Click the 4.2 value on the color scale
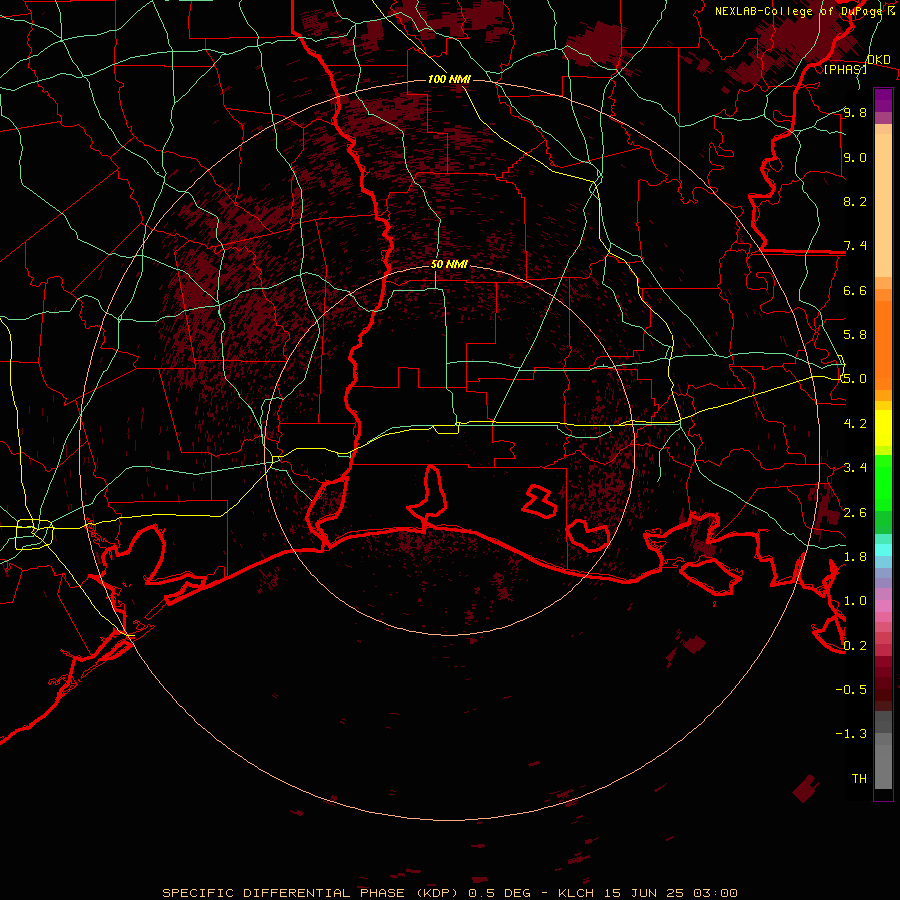The image size is (900, 900). [x=855, y=424]
